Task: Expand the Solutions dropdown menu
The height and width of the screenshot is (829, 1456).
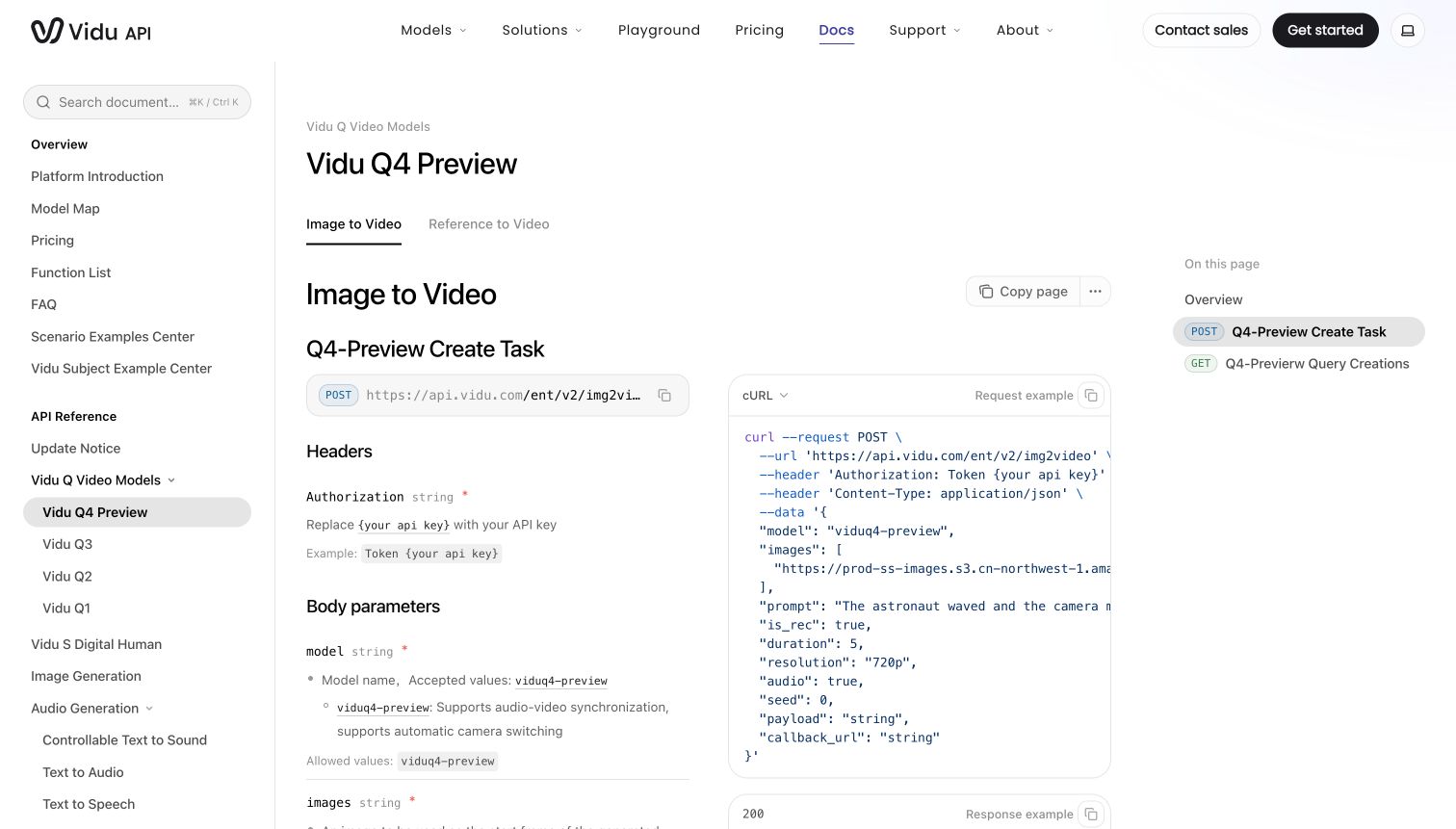Action: coord(542,31)
